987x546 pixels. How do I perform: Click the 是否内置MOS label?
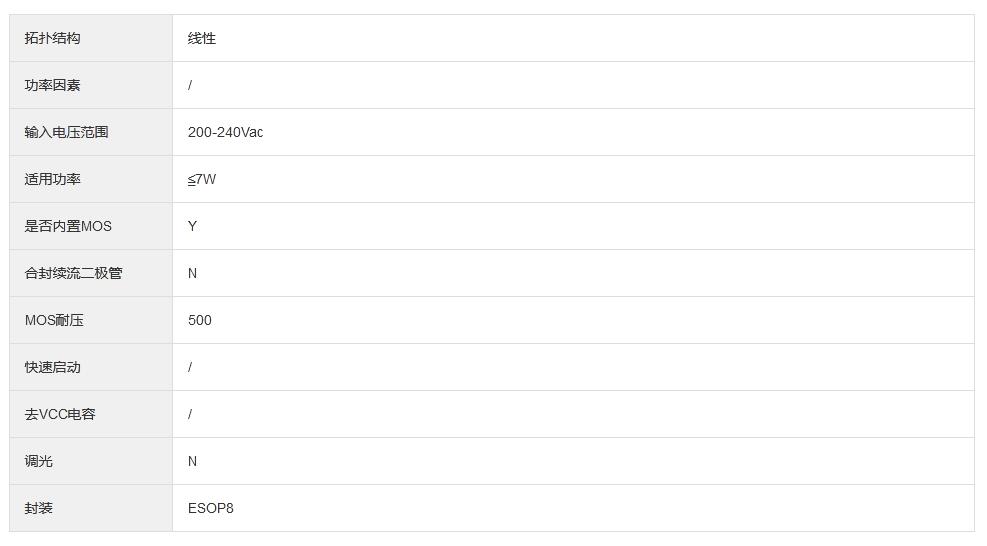click(68, 226)
